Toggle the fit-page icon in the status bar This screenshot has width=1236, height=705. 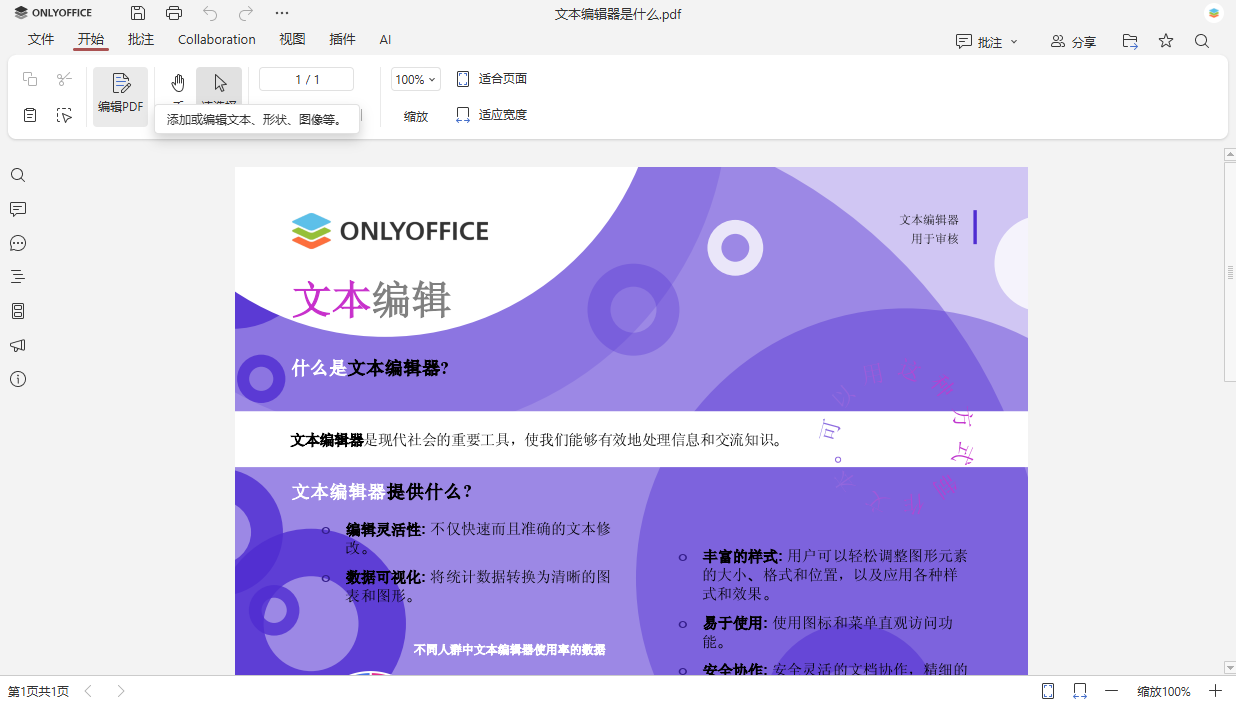click(x=1048, y=690)
